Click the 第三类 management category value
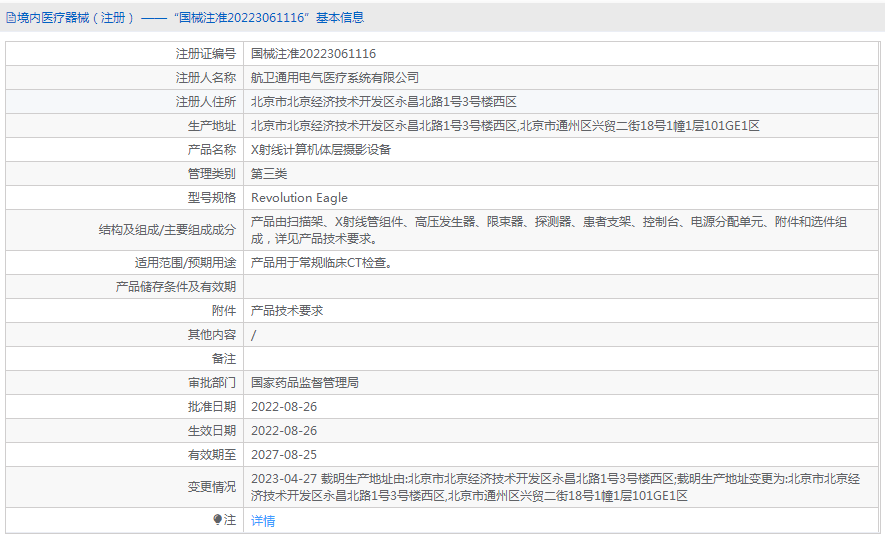This screenshot has height=540, width=885. pos(269,174)
